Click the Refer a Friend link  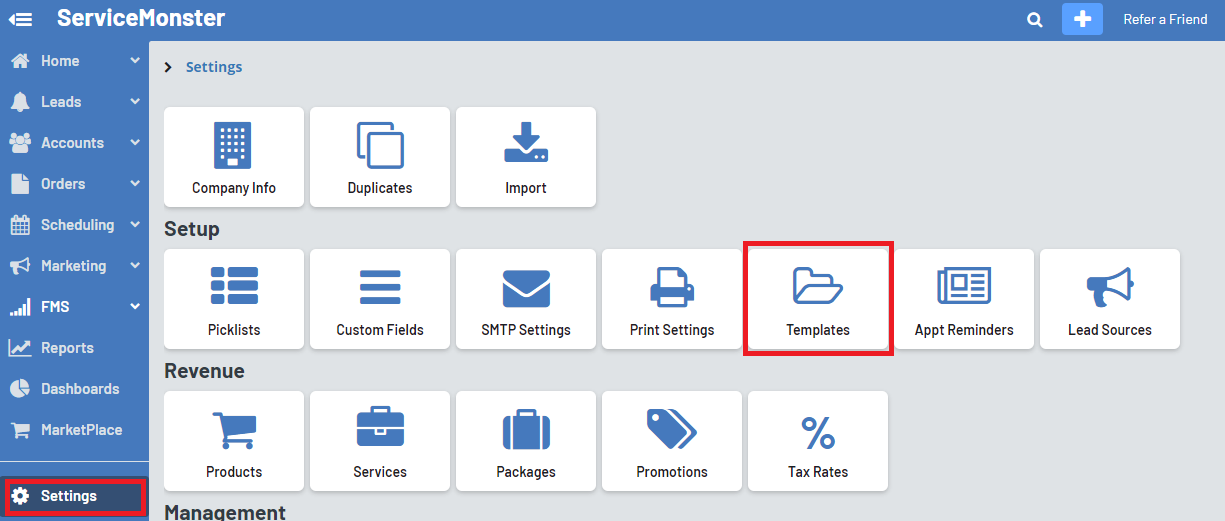[x=1165, y=19]
